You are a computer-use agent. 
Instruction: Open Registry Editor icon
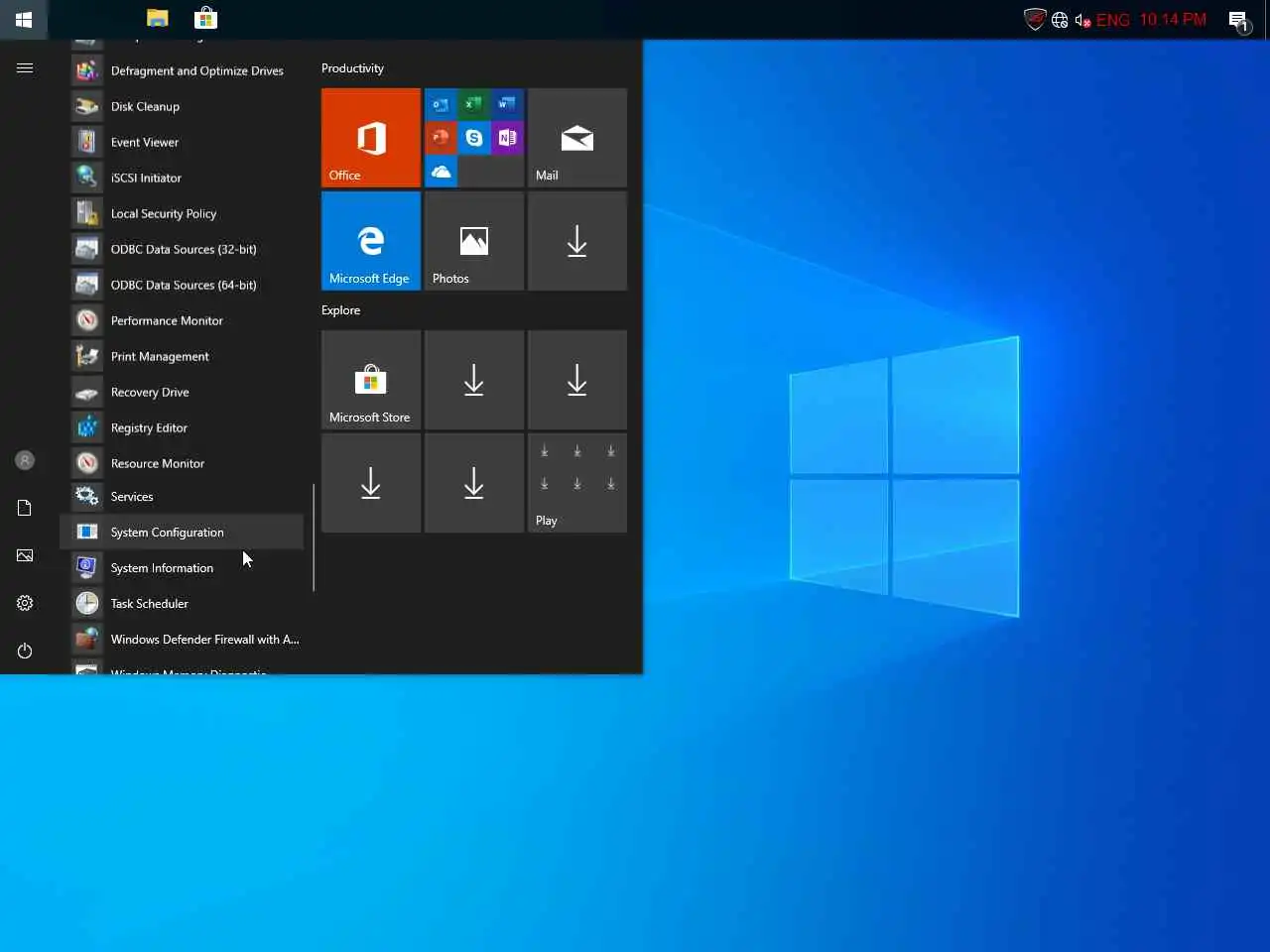point(87,427)
